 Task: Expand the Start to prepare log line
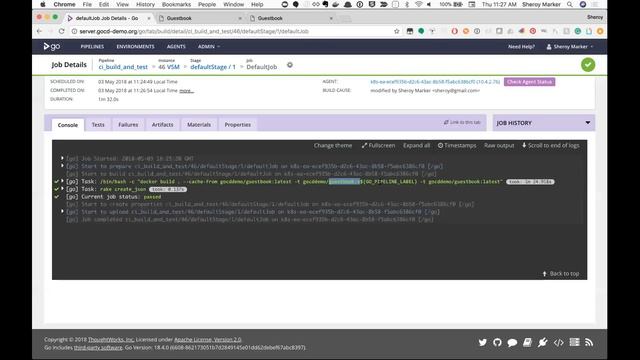pyautogui.click(x=62, y=166)
